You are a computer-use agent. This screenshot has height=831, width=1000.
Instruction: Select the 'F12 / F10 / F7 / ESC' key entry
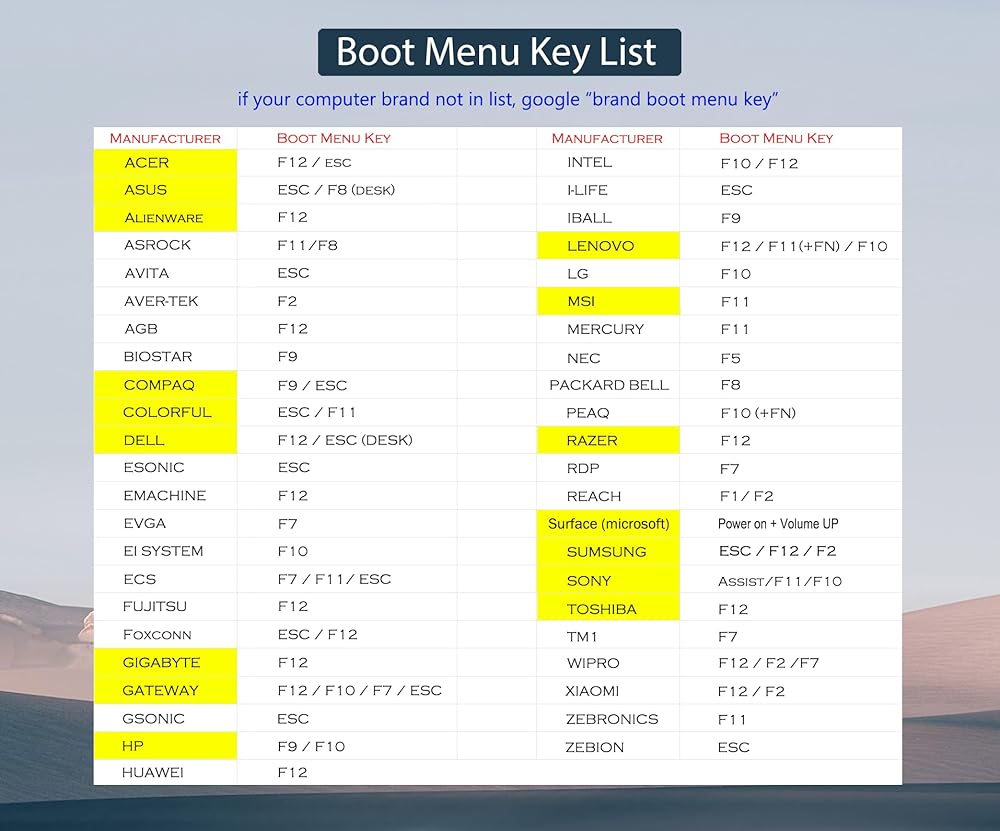pos(359,690)
